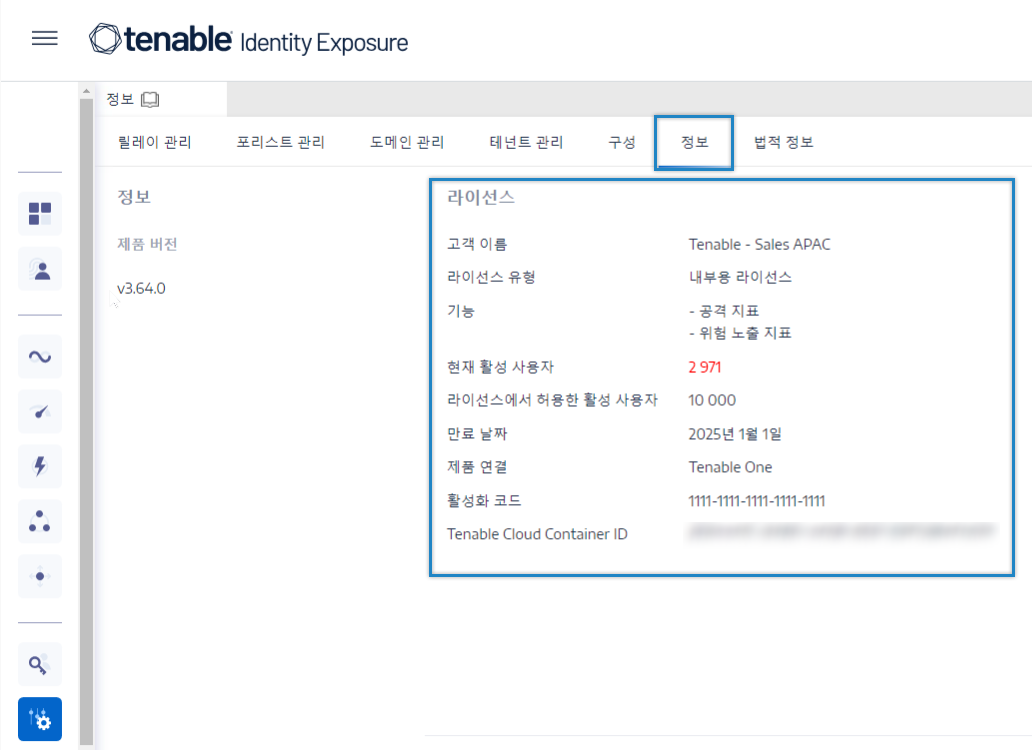The height and width of the screenshot is (750, 1032).
Task: Select the 정보 tab
Action: 694,142
